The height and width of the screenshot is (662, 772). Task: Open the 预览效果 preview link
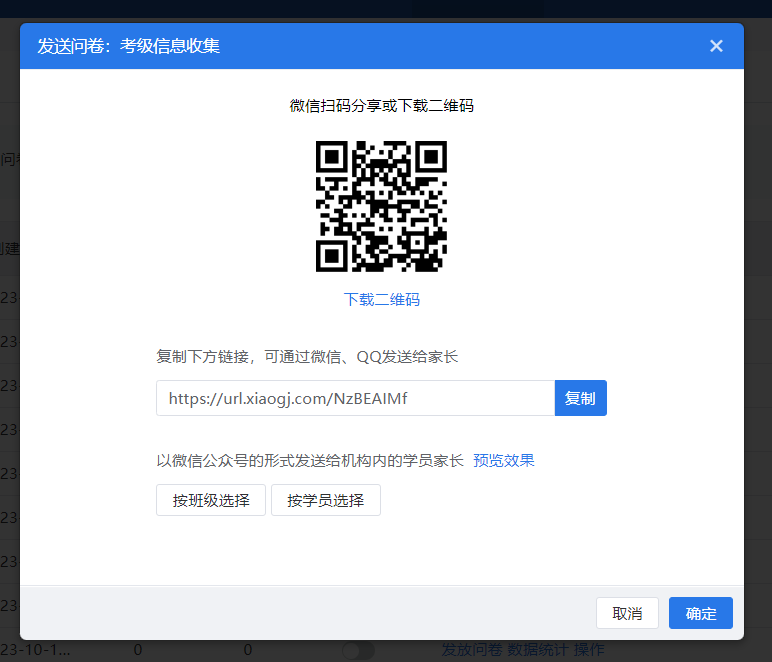[x=504, y=460]
